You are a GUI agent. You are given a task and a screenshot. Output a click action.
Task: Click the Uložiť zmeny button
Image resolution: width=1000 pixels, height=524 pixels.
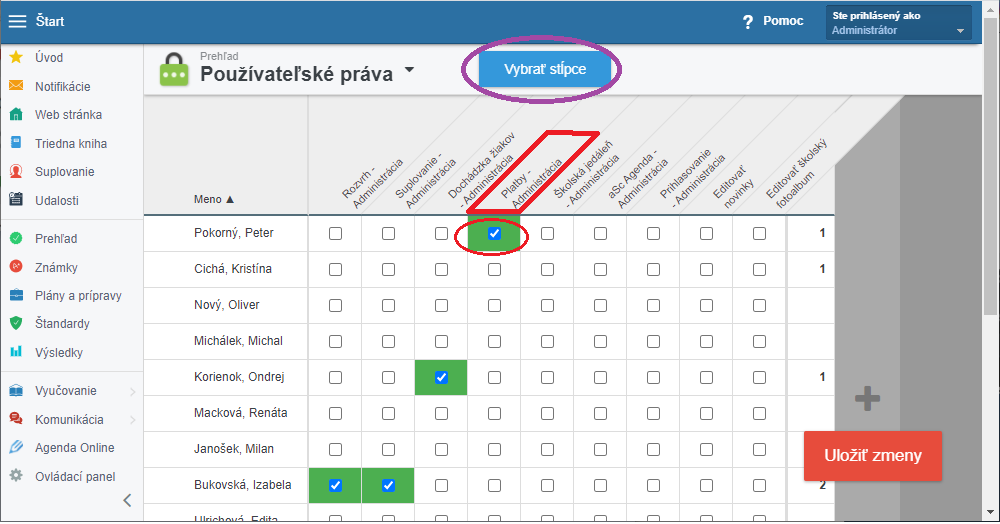872,456
